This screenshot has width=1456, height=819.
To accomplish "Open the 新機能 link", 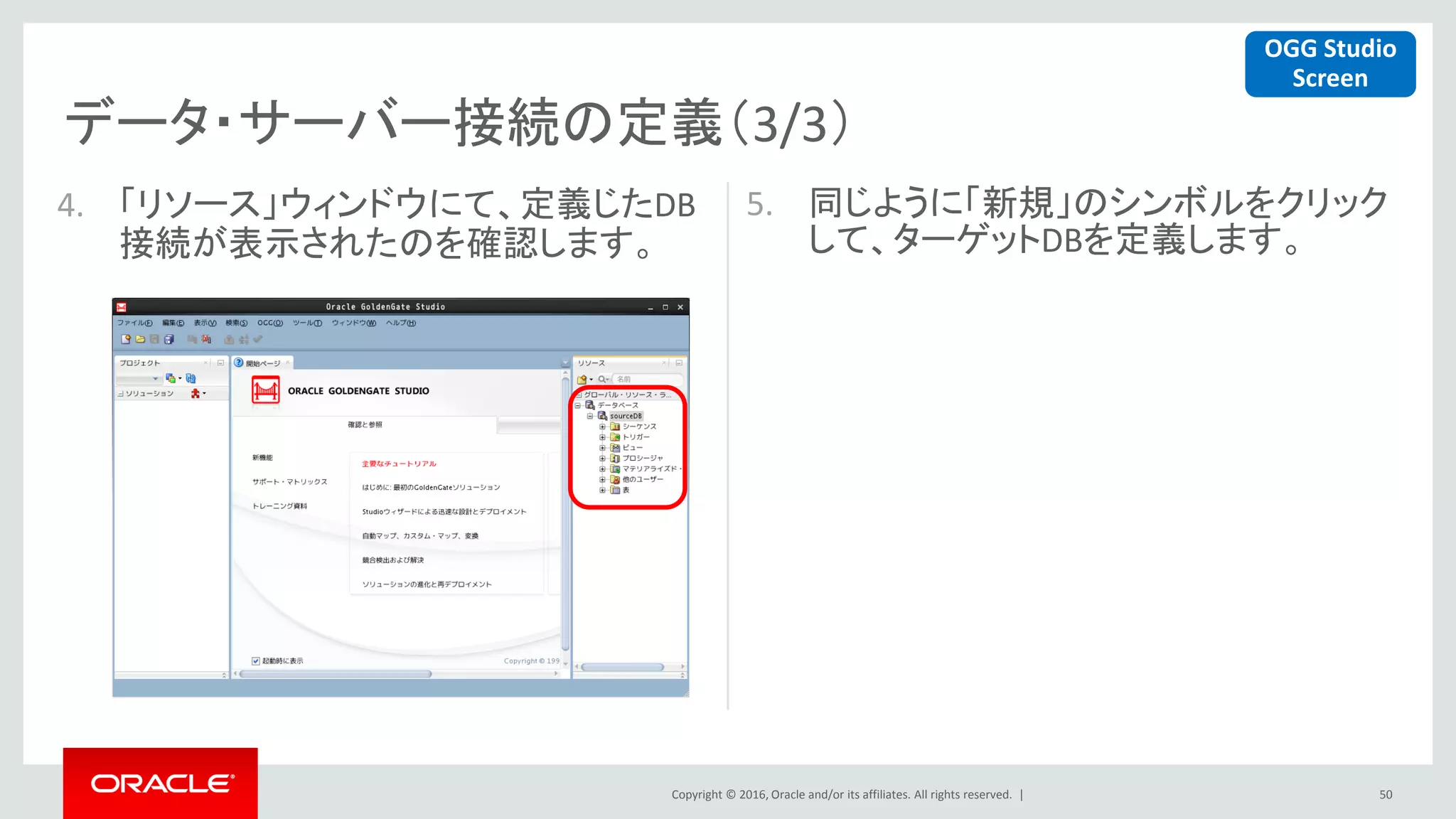I will [262, 458].
